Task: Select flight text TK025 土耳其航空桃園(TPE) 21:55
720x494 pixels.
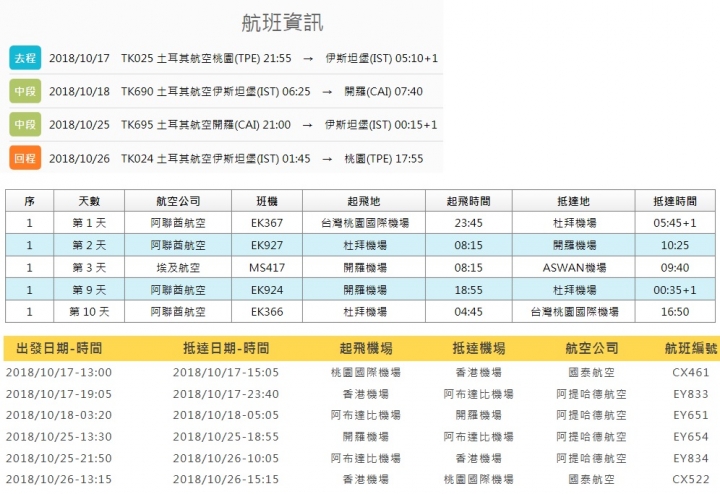Action: pyautogui.click(x=206, y=58)
